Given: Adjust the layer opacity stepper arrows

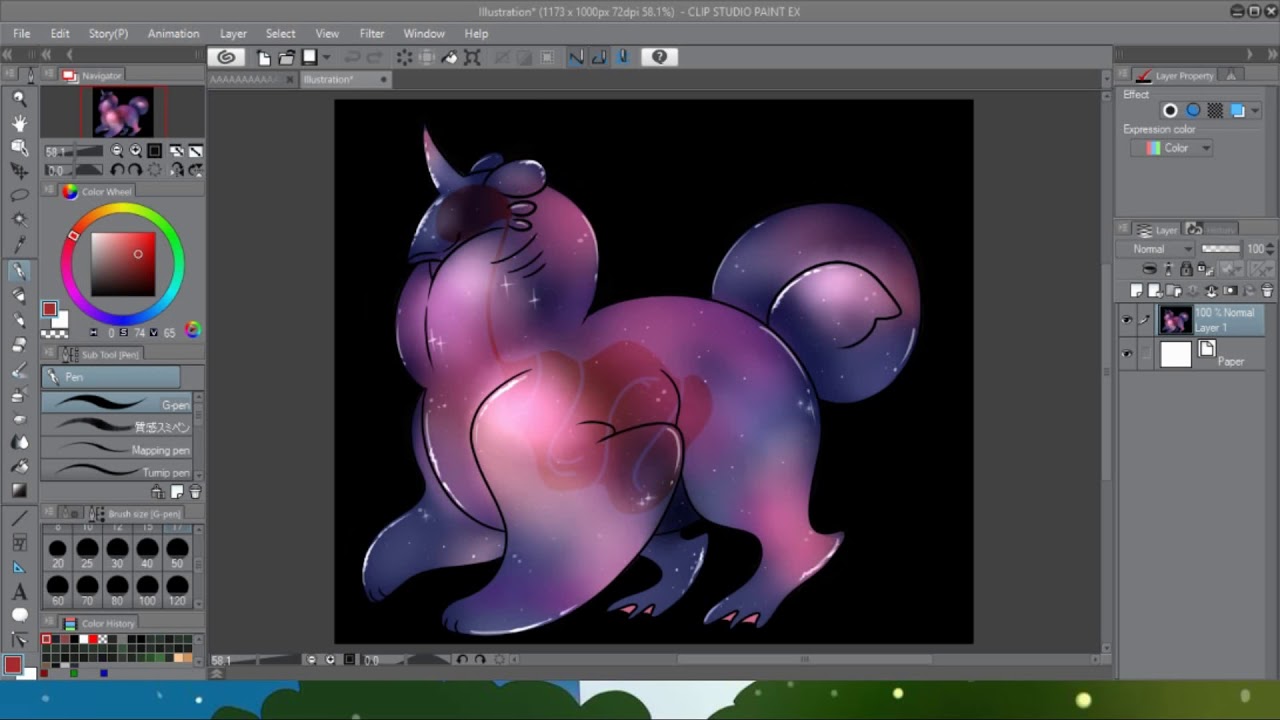Looking at the screenshot, I should (x=1271, y=249).
